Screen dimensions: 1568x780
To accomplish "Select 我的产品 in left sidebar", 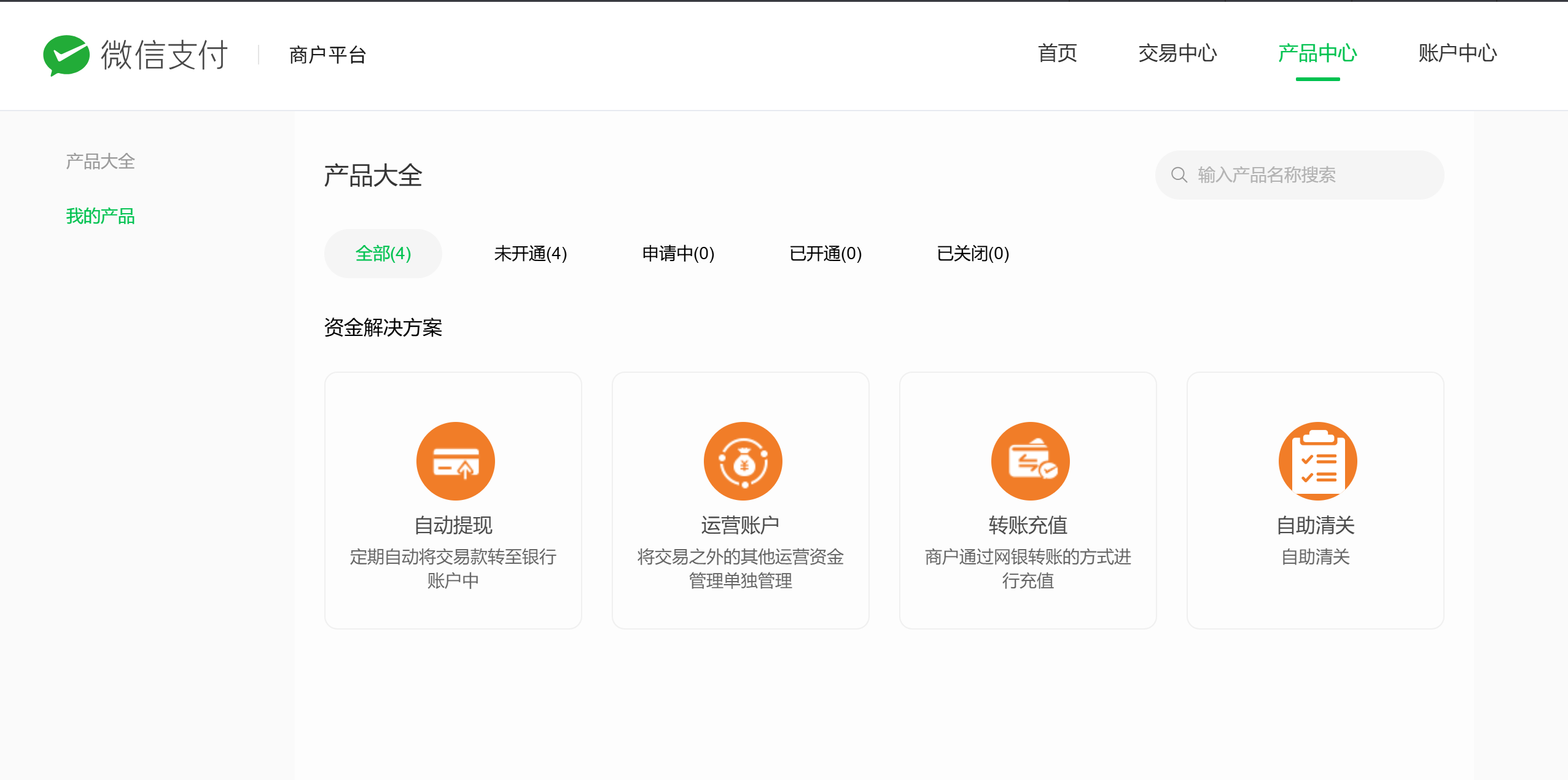I will tap(100, 216).
